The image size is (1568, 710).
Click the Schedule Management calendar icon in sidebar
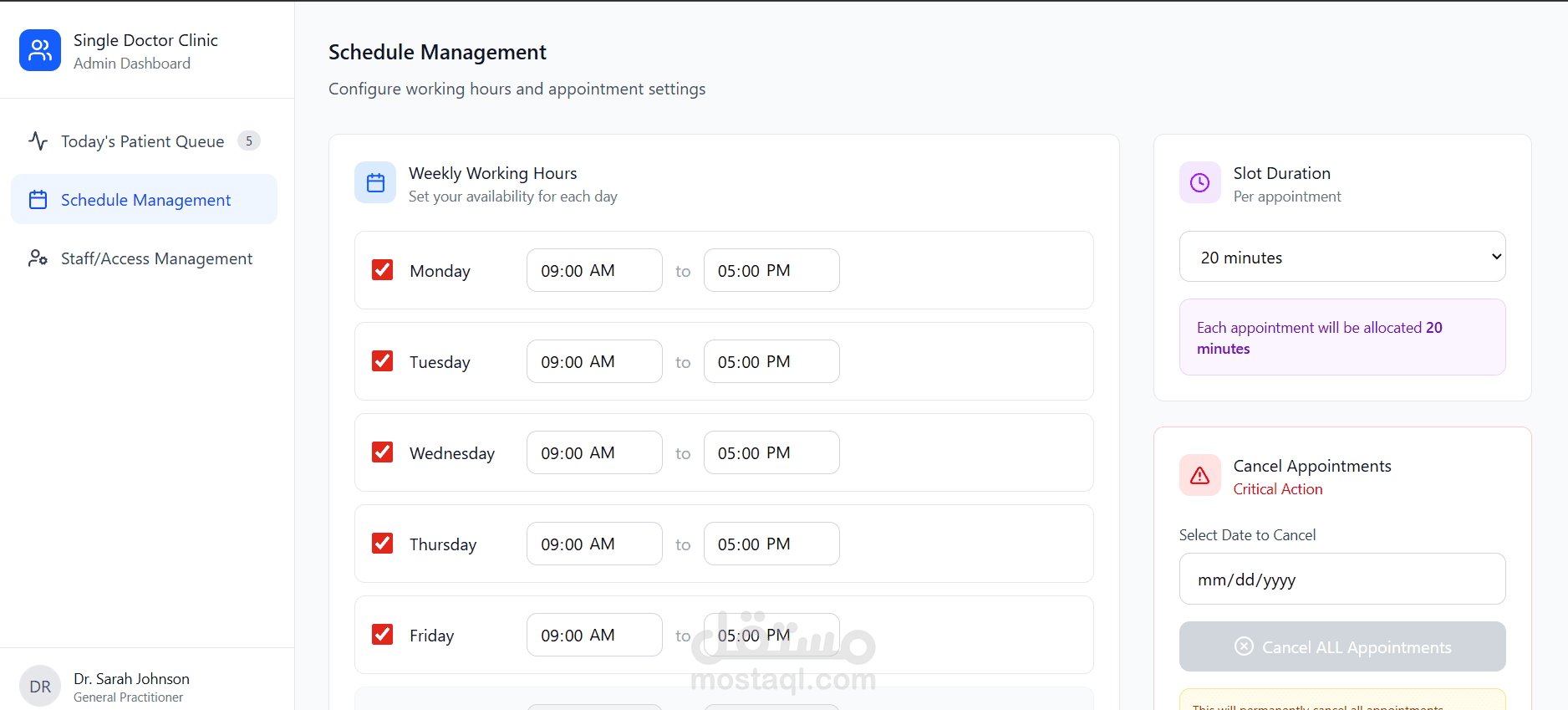coord(38,200)
